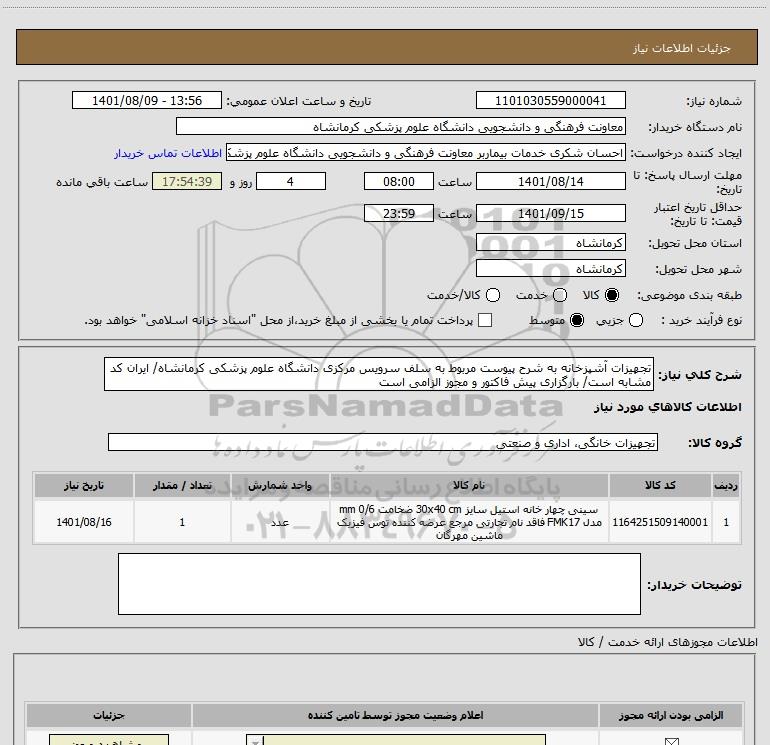Viewport: 770px width, 745px height.
Task: Select the اعلام وضعیت مجوز توسط تامین کننده header
Action: (395, 716)
